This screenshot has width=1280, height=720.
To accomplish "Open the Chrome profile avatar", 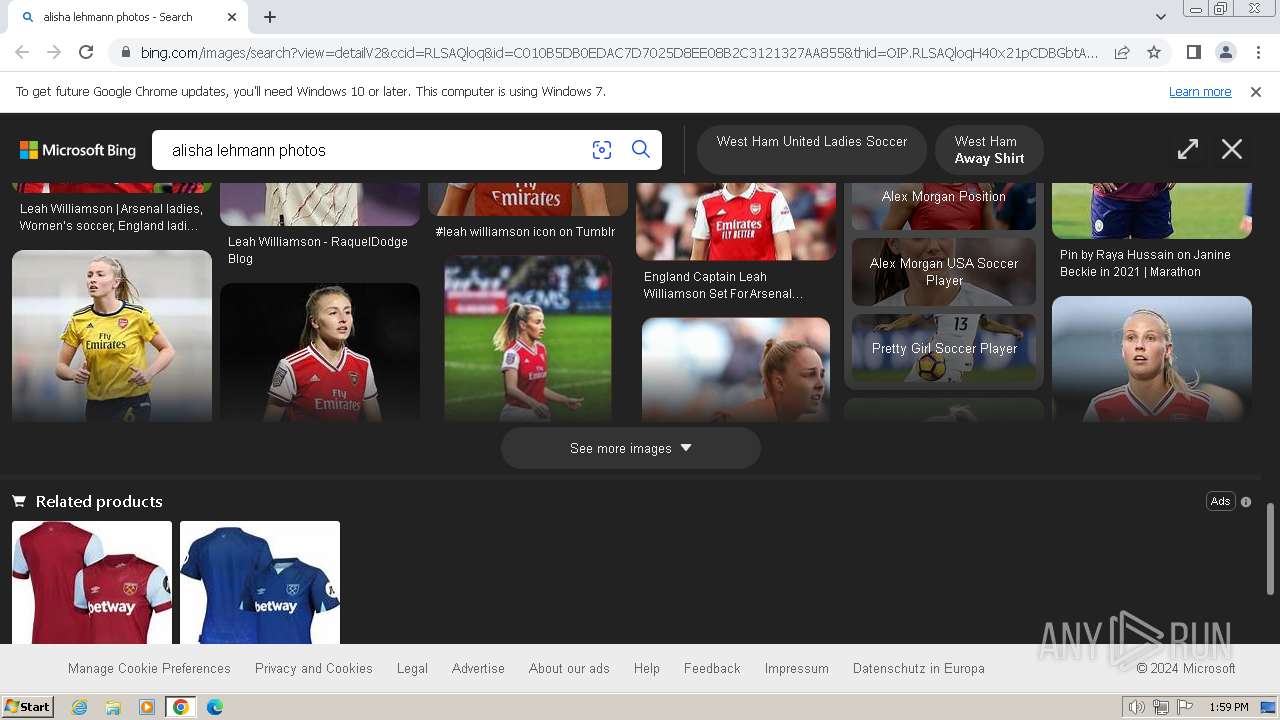I will (x=1225, y=53).
